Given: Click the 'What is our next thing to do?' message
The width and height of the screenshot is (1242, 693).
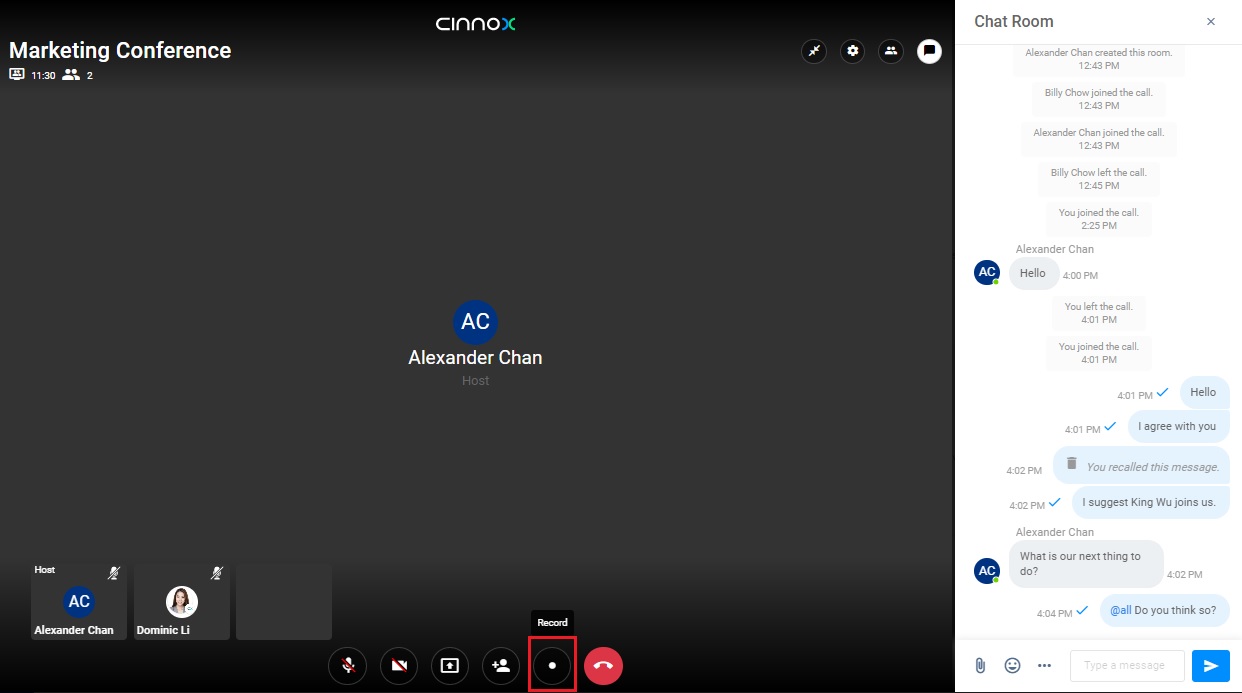Looking at the screenshot, I should pyautogui.click(x=1086, y=564).
